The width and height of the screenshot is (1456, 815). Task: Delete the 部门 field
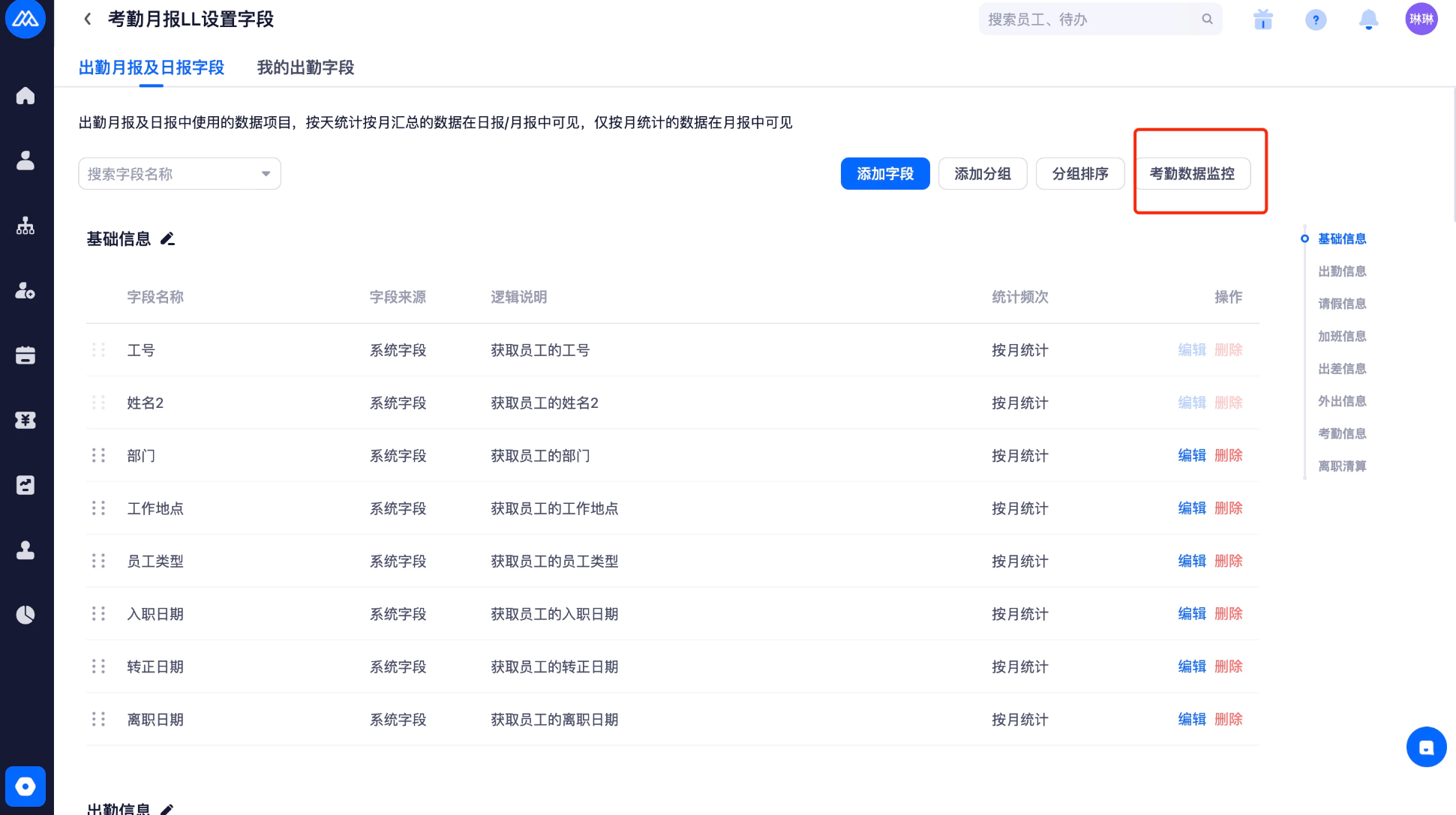(x=1228, y=455)
